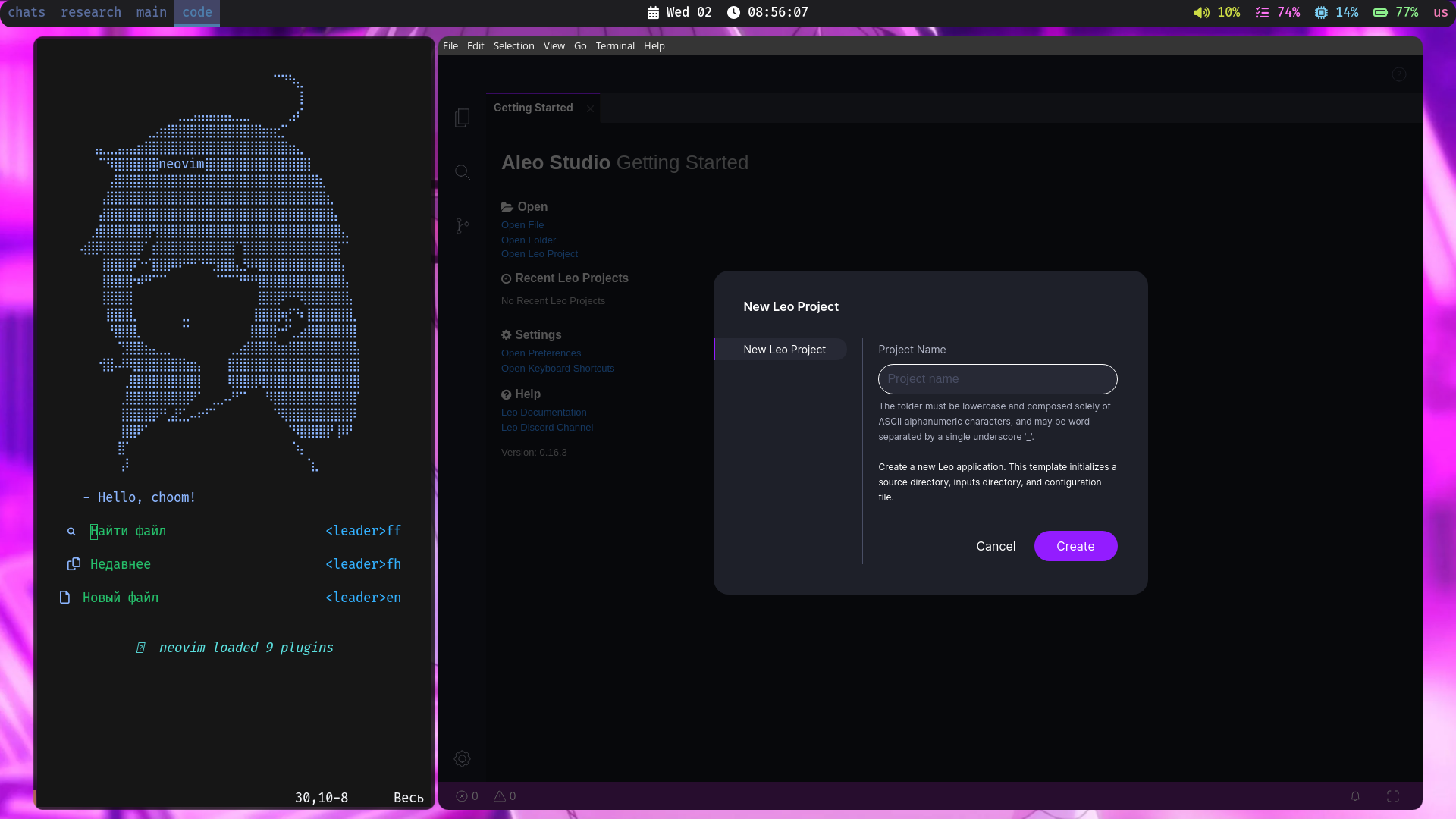Focus the Project name input field
The width and height of the screenshot is (1456, 819).
pos(997,379)
